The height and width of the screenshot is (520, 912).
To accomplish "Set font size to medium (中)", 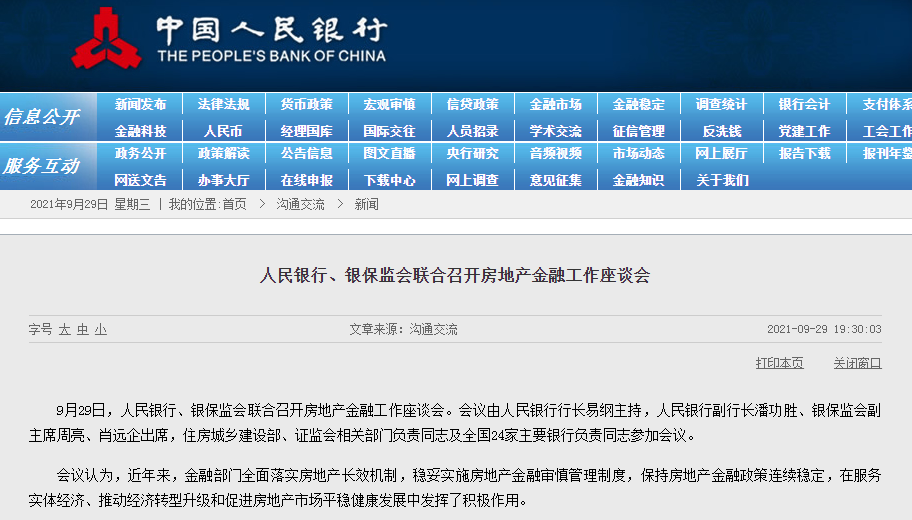I will 83,330.
